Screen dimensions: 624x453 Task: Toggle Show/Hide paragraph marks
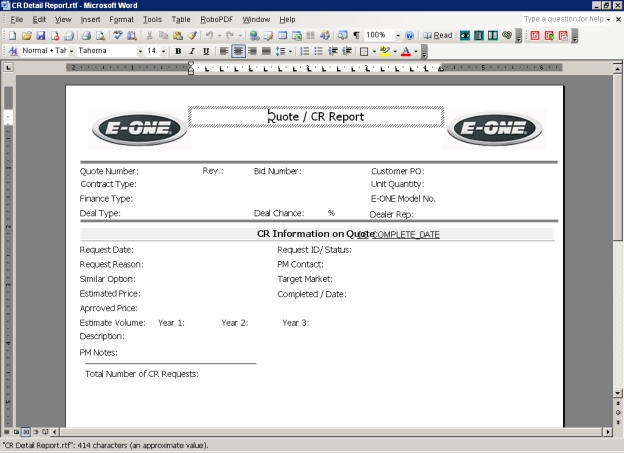[x=357, y=35]
